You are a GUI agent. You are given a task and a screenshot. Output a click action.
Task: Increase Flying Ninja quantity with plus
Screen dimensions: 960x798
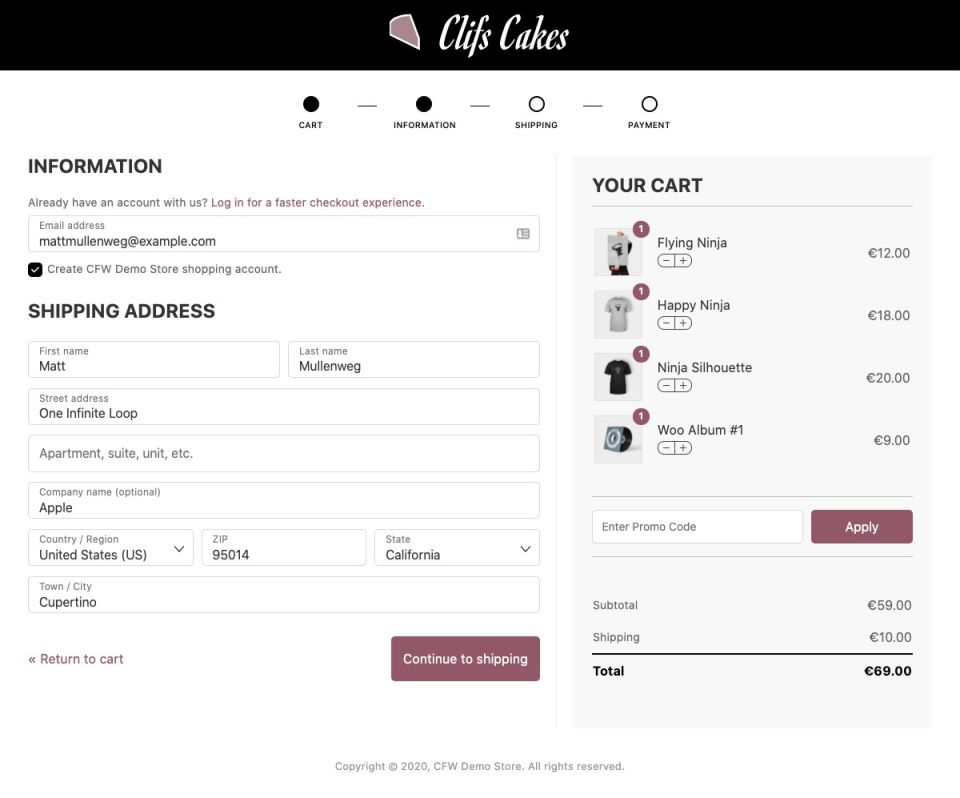coord(683,261)
